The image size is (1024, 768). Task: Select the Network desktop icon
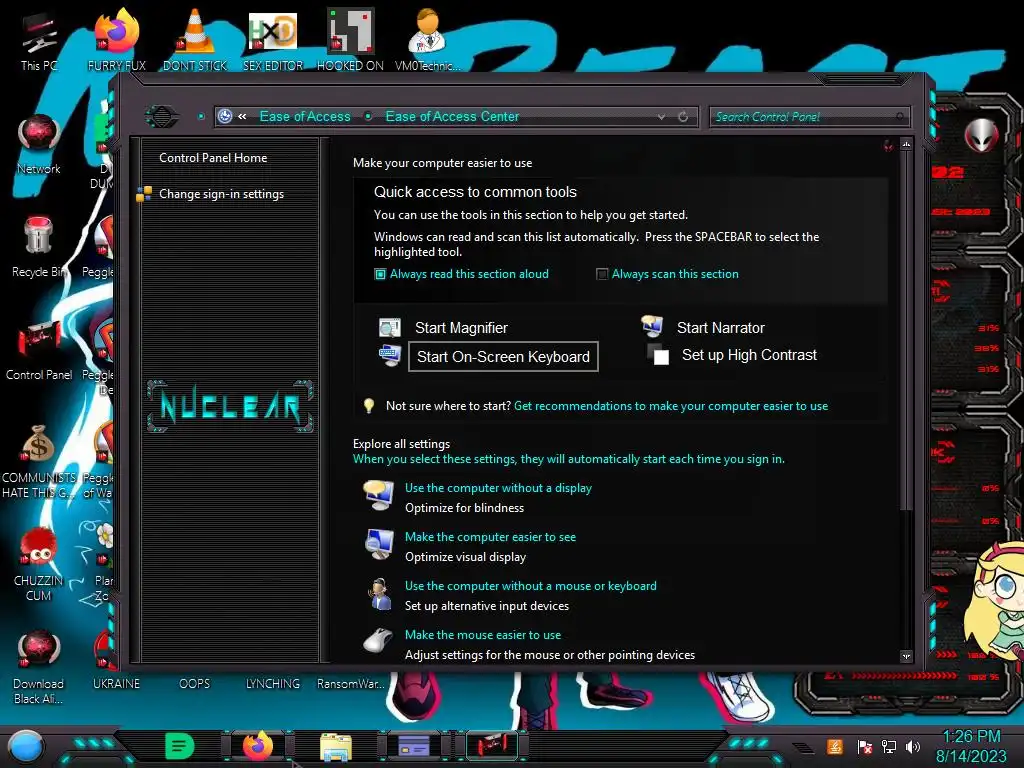tap(39, 144)
